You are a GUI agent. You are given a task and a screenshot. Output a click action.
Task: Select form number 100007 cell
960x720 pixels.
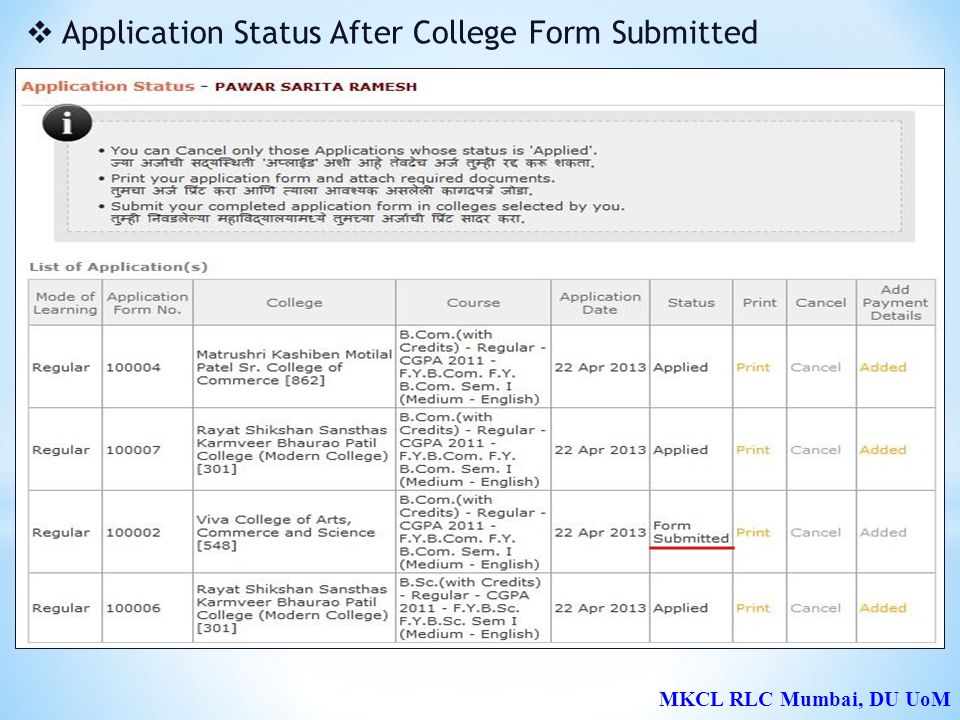click(148, 449)
